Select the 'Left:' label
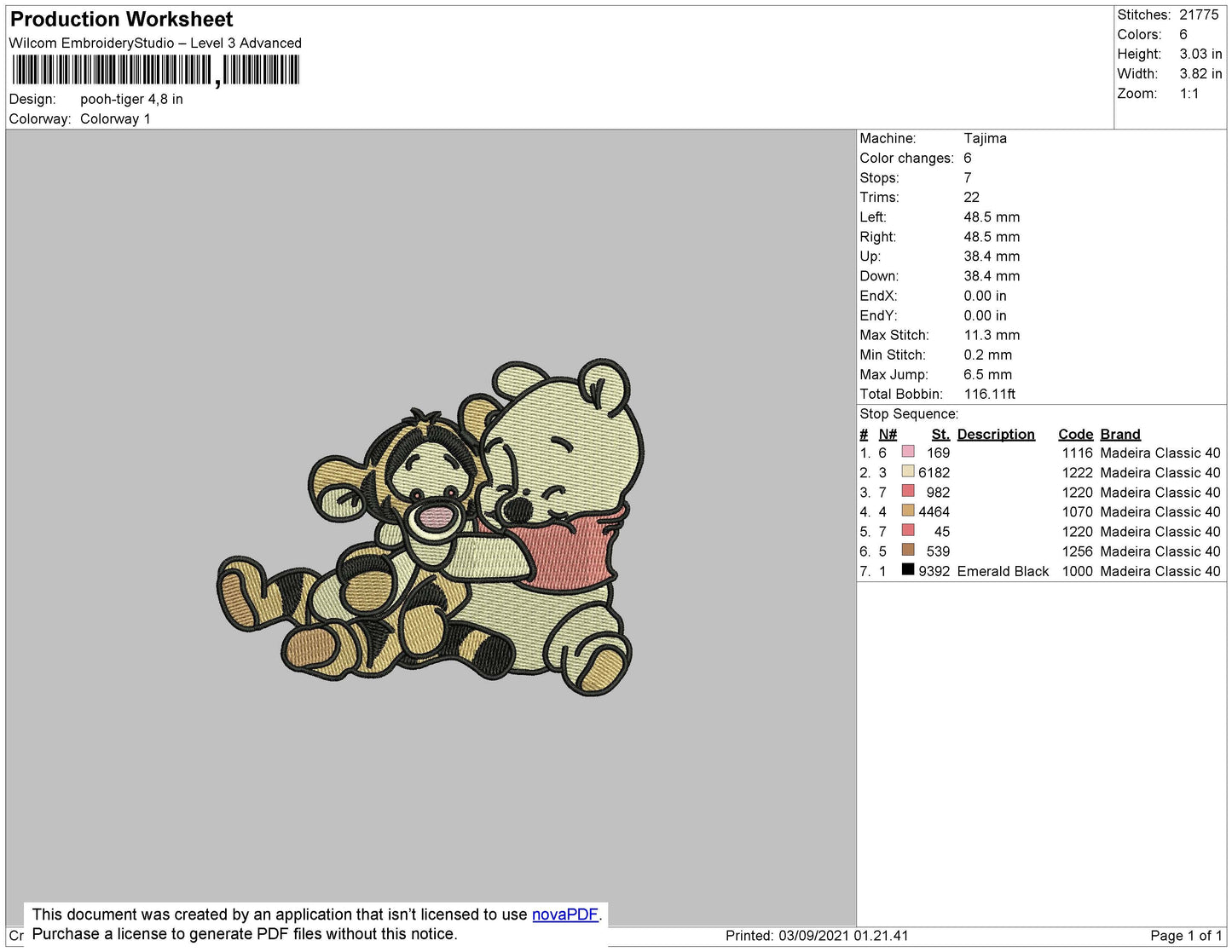This screenshot has height=952, width=1232. [x=873, y=216]
